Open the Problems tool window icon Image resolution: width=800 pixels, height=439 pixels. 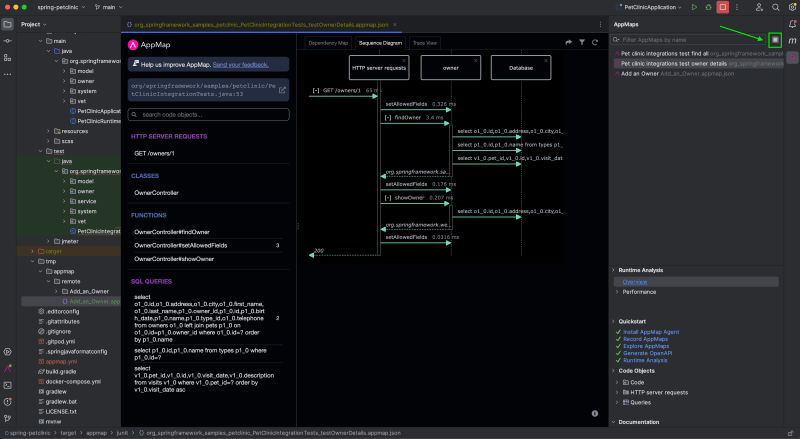[8, 402]
